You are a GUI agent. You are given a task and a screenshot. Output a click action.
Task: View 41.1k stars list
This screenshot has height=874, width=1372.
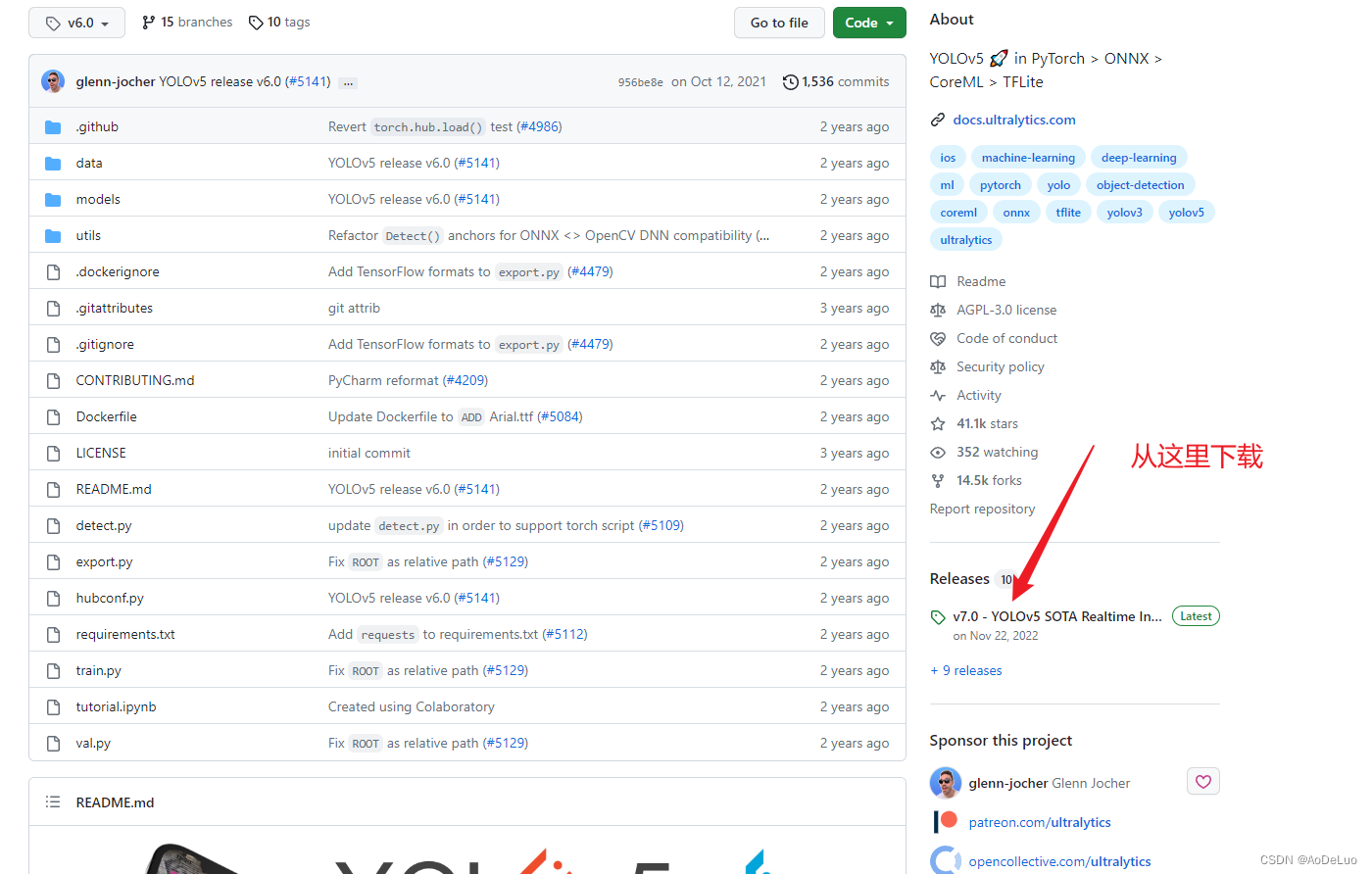[974, 423]
